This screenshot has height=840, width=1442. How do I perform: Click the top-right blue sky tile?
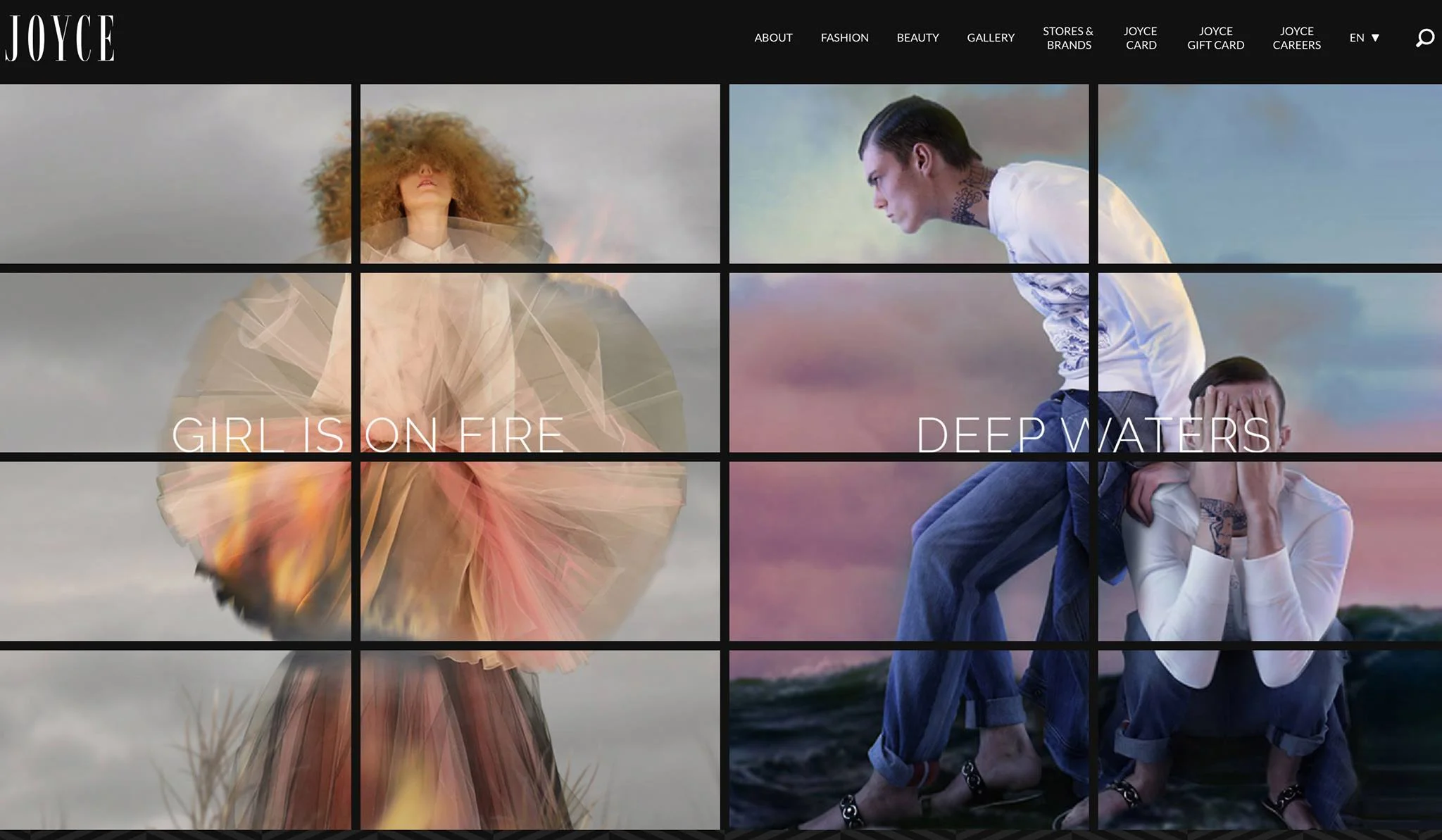point(1269,173)
